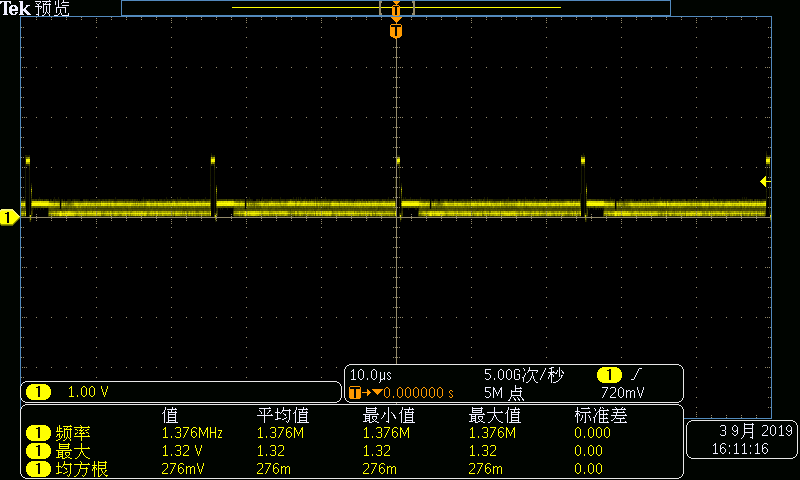Click the date 3 9月 2019
800x480 pixels.
(x=756, y=431)
